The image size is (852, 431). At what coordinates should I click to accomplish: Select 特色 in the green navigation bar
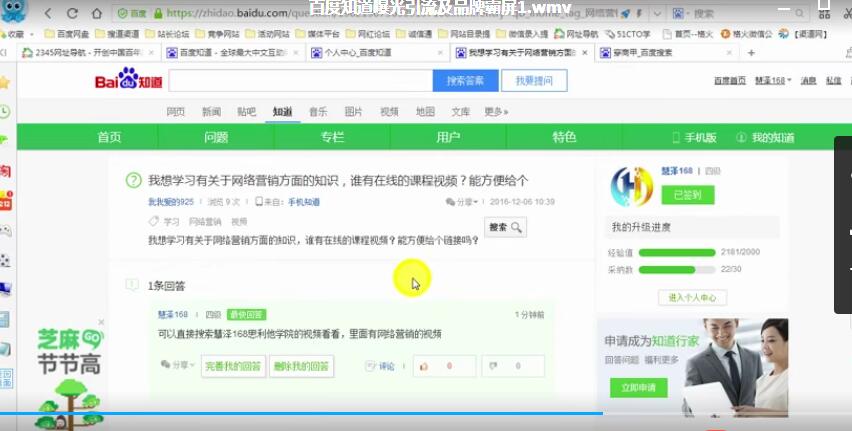[x=564, y=137]
